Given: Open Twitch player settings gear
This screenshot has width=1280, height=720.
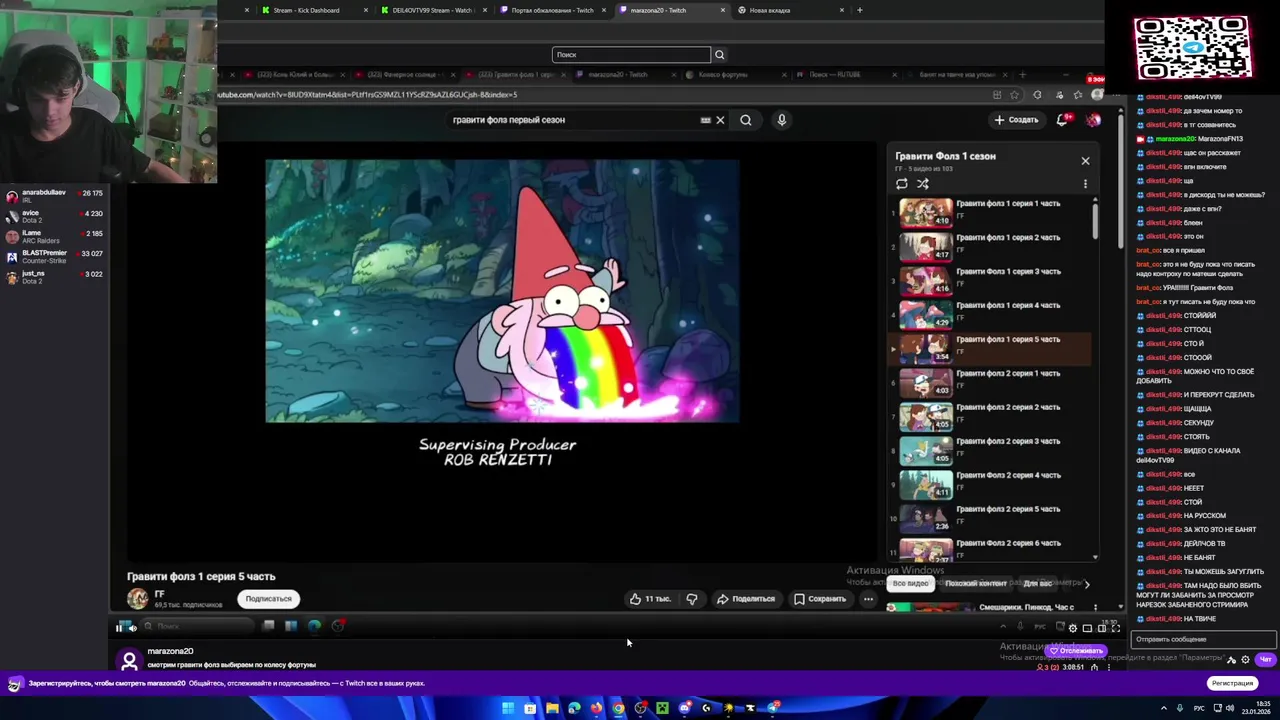Looking at the screenshot, I should (x=1073, y=628).
